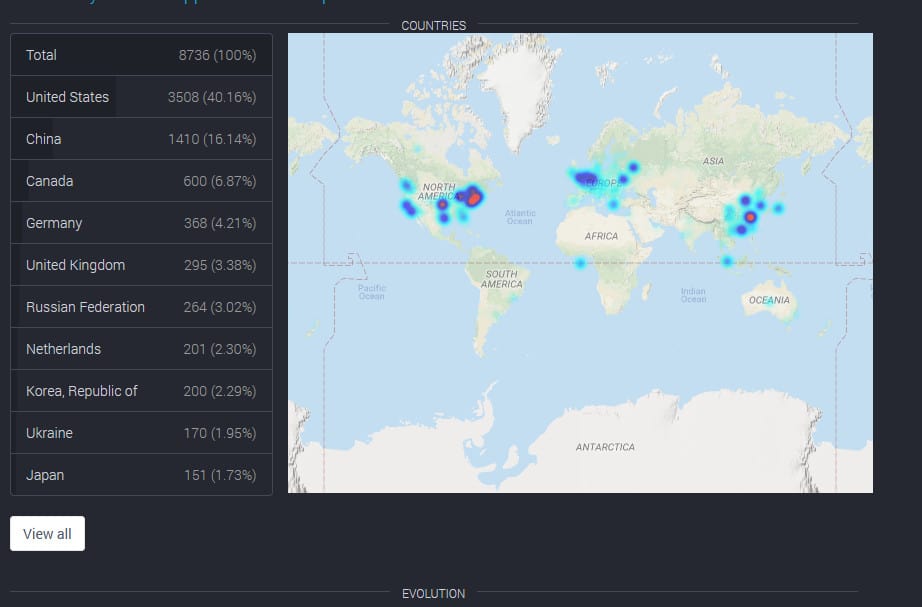Image resolution: width=922 pixels, height=607 pixels.
Task: Click Greenland on the map
Action: [x=520, y=88]
